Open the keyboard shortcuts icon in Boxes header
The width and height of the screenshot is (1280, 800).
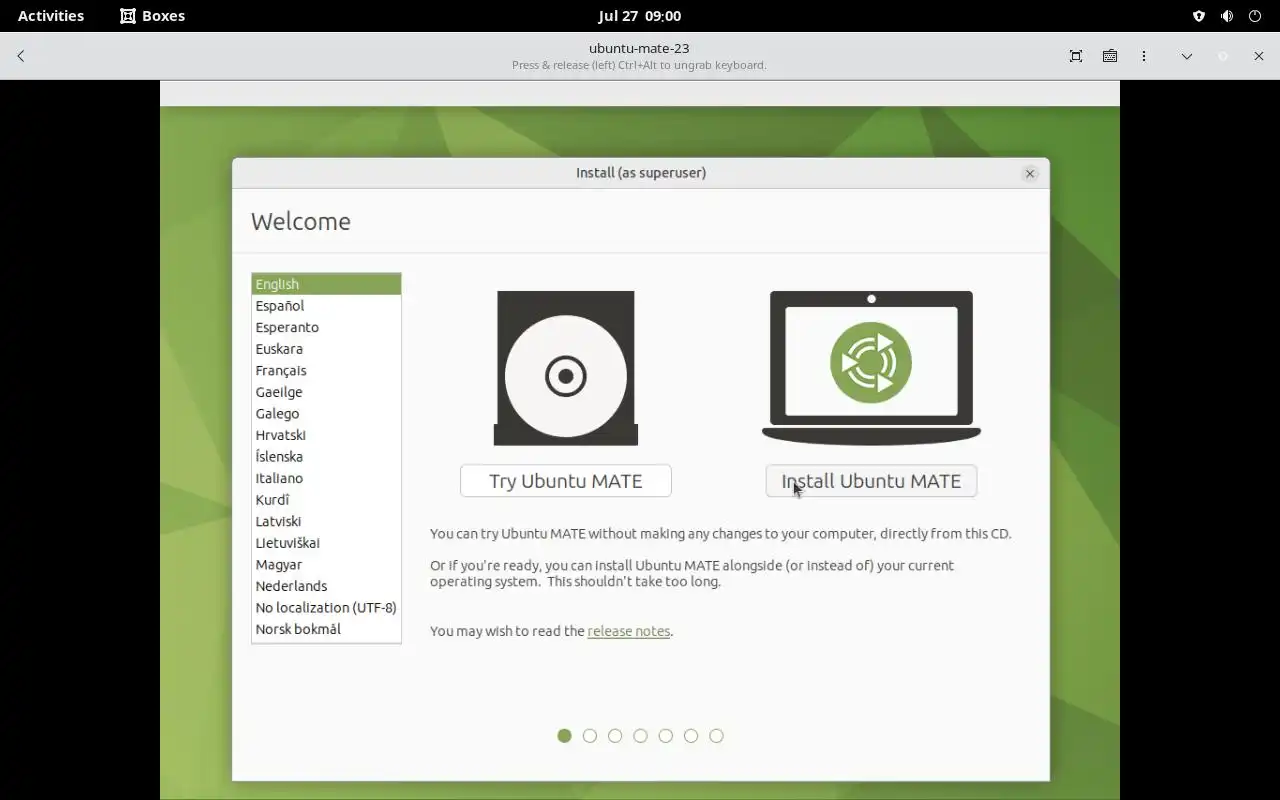tap(1110, 56)
